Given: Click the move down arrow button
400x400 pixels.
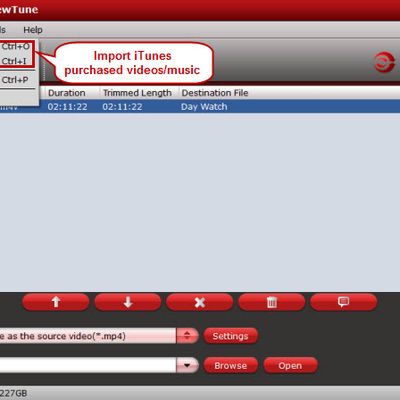Looking at the screenshot, I should point(128,302).
